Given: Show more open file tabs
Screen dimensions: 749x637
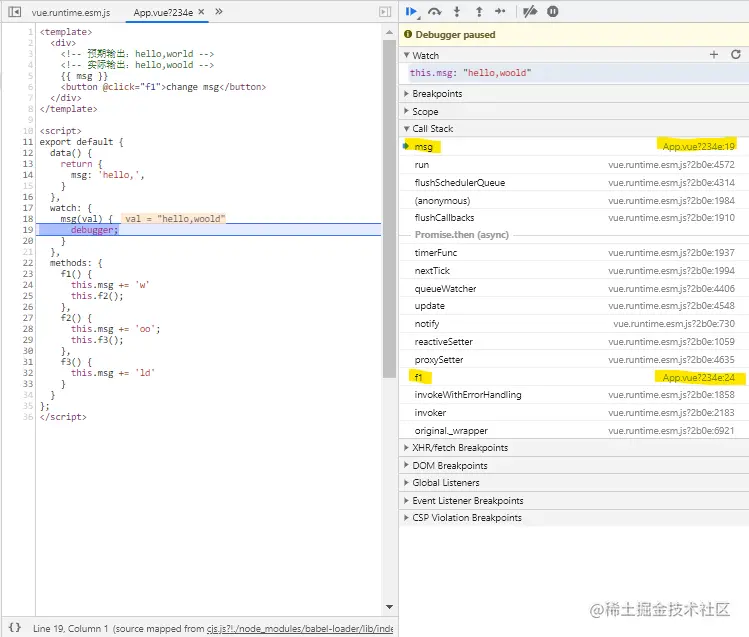Looking at the screenshot, I should (x=219, y=11).
